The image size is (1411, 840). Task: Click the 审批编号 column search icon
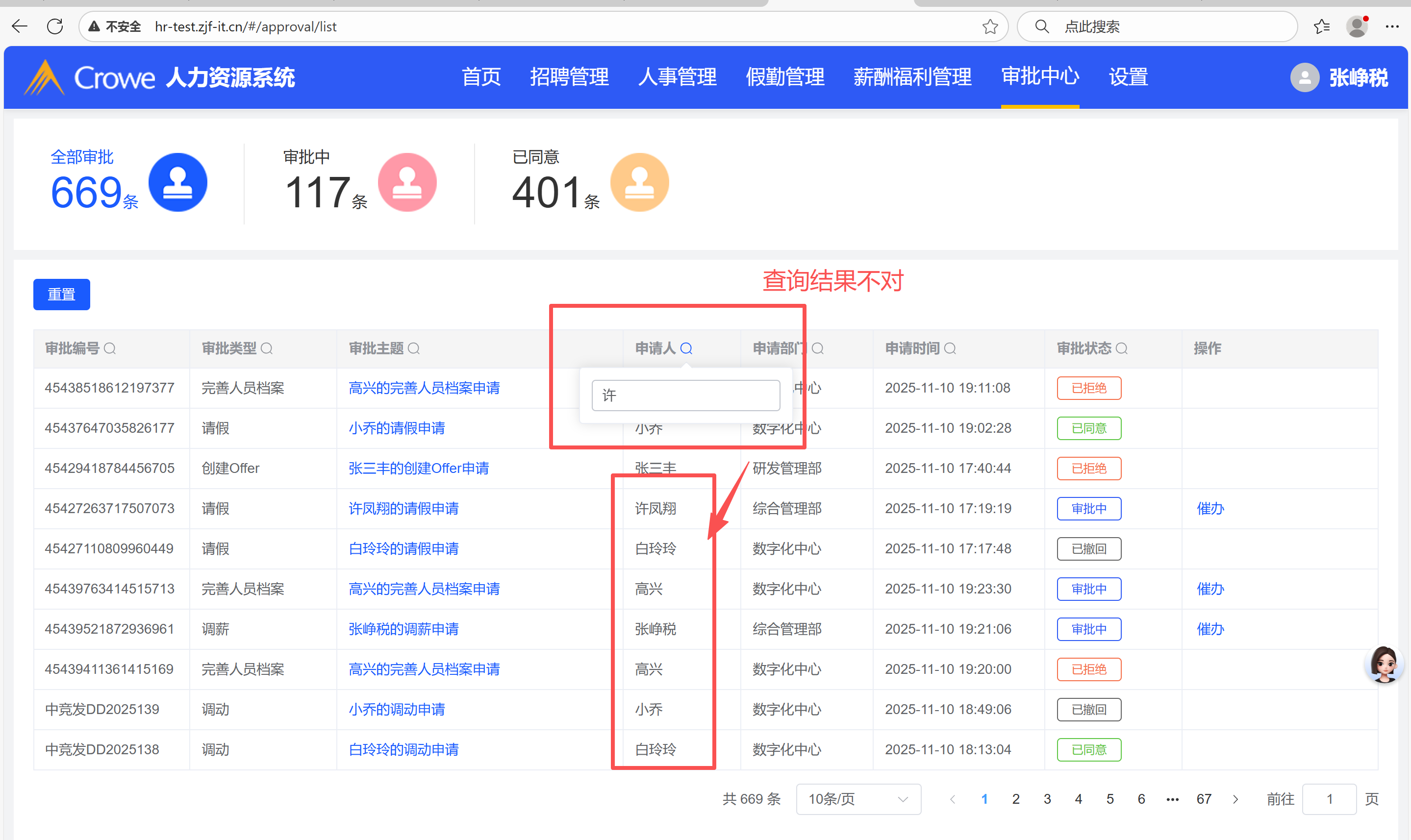pos(110,348)
